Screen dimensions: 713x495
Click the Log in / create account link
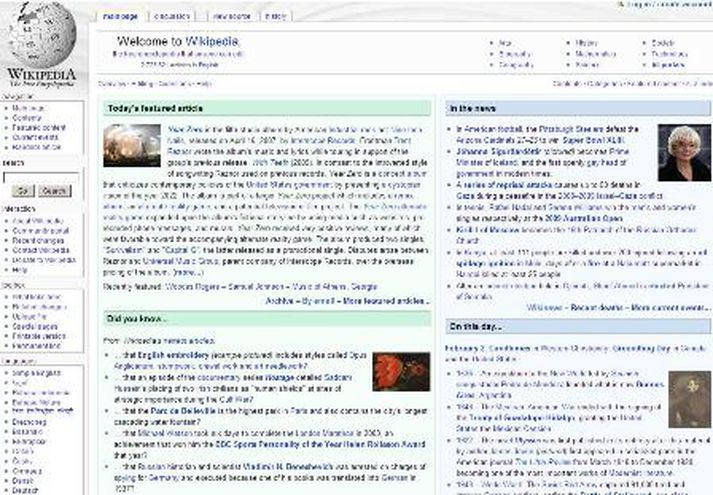[x=669, y=4]
